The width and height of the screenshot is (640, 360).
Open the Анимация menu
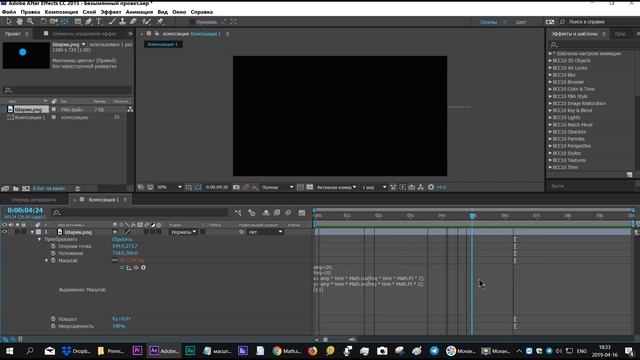click(x=139, y=12)
